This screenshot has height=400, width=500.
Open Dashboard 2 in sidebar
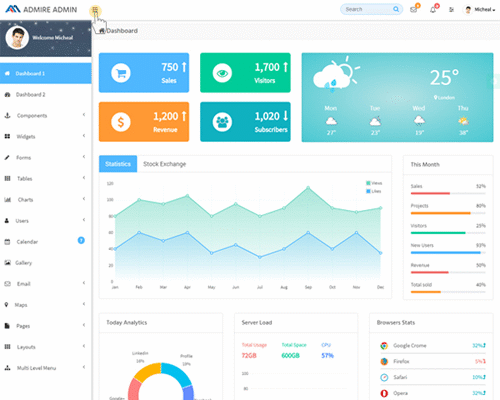tap(46, 94)
